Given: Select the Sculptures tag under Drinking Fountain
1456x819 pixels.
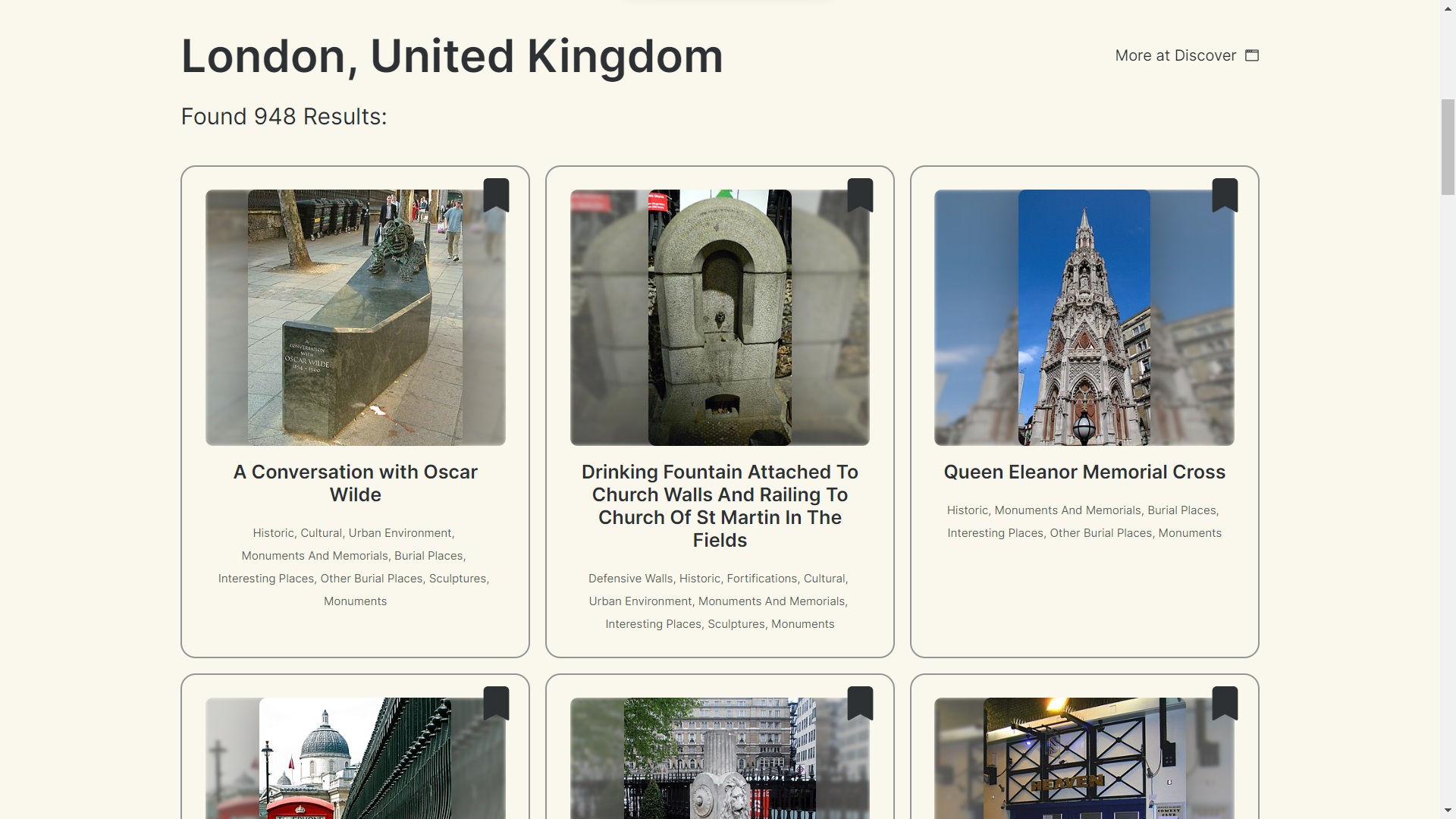Looking at the screenshot, I should (x=736, y=623).
